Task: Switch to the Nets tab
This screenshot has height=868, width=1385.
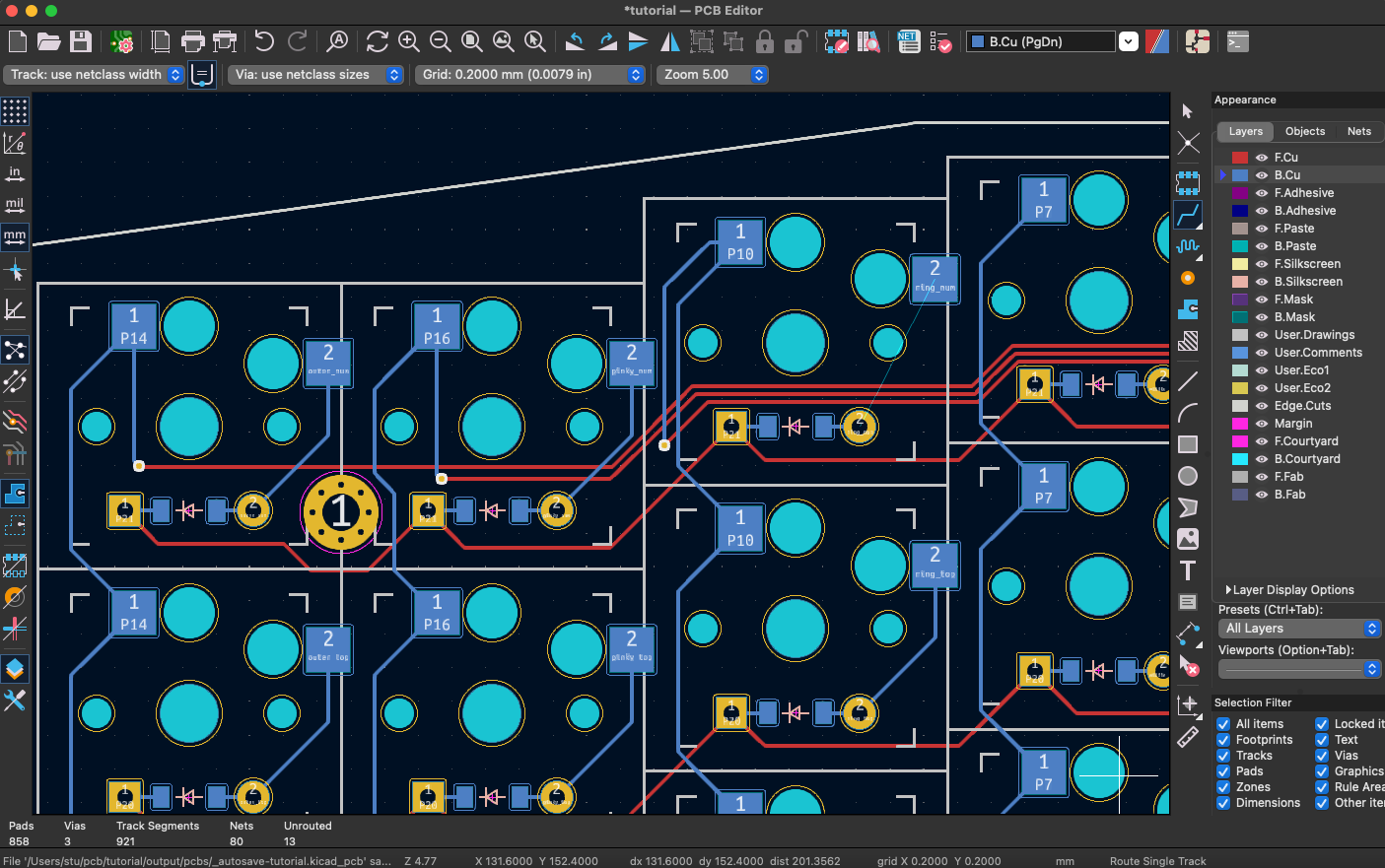Action: 1358,130
